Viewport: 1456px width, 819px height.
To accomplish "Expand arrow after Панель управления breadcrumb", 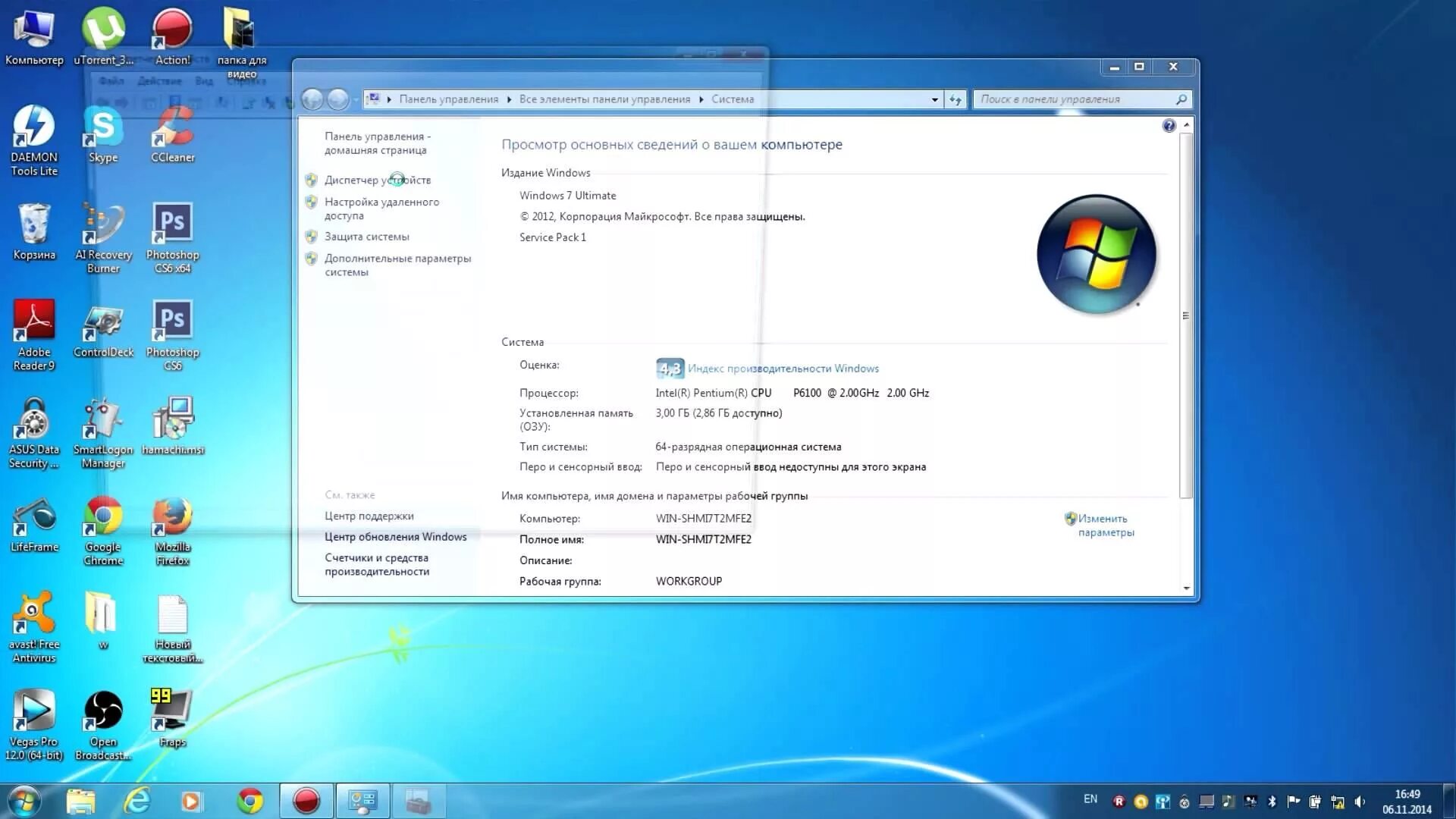I will [509, 99].
